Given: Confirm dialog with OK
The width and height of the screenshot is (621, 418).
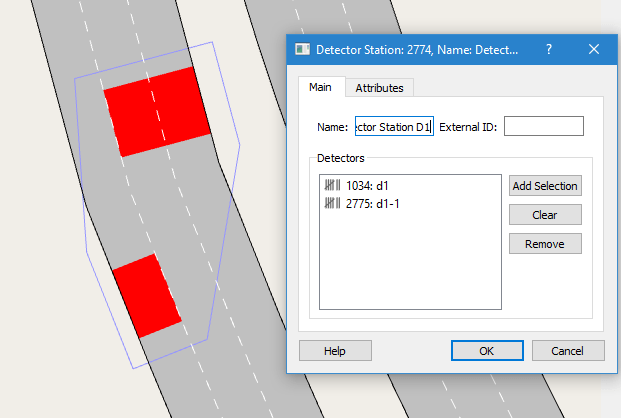Looking at the screenshot, I should tap(487, 351).
